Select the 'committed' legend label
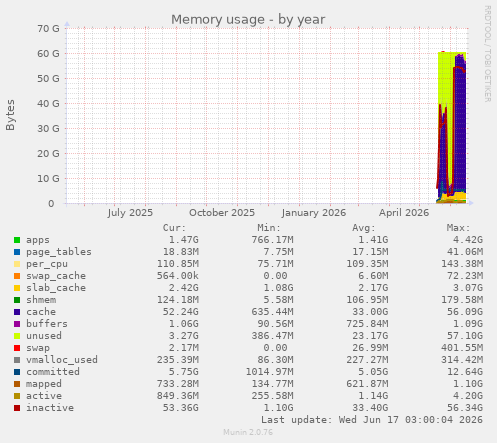 (53, 372)
